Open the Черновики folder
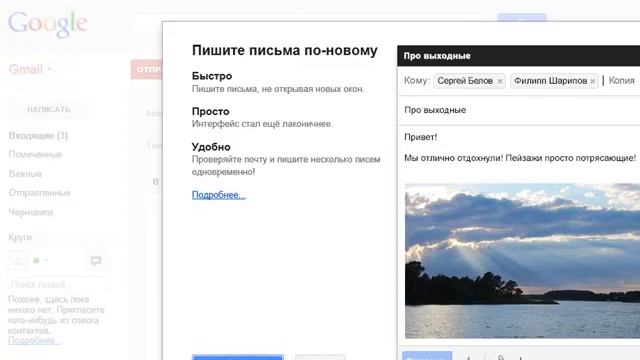The image size is (640, 360). (x=31, y=212)
